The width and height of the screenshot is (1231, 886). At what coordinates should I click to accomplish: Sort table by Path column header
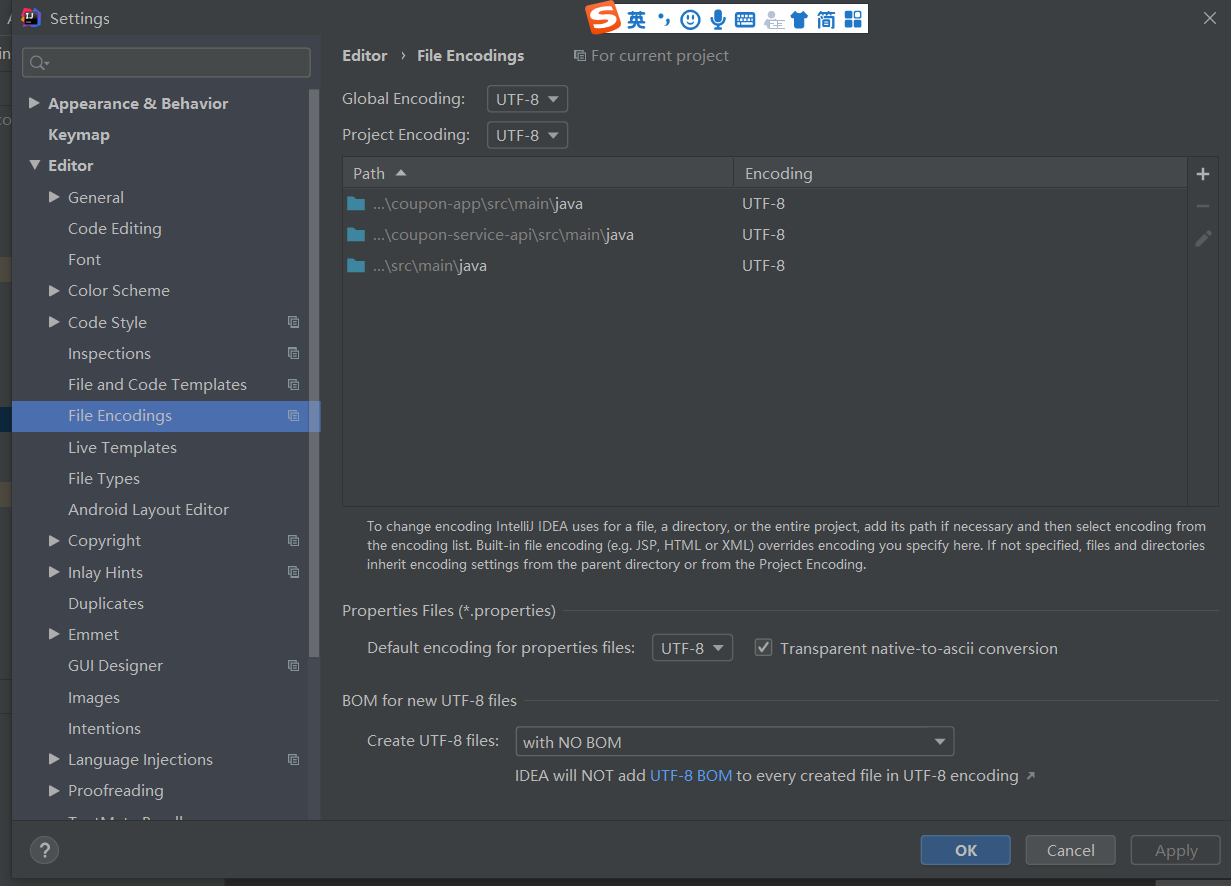tap(538, 173)
